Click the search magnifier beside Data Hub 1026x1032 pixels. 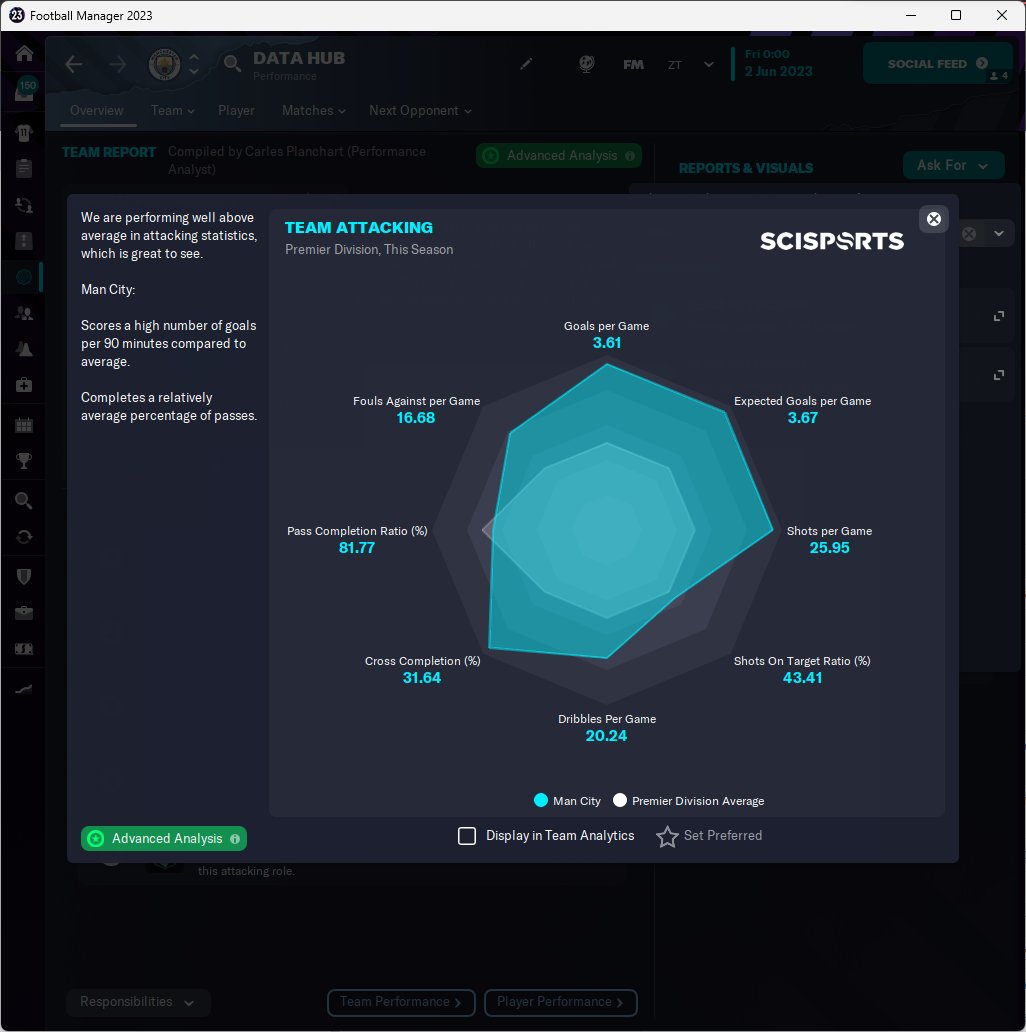232,64
